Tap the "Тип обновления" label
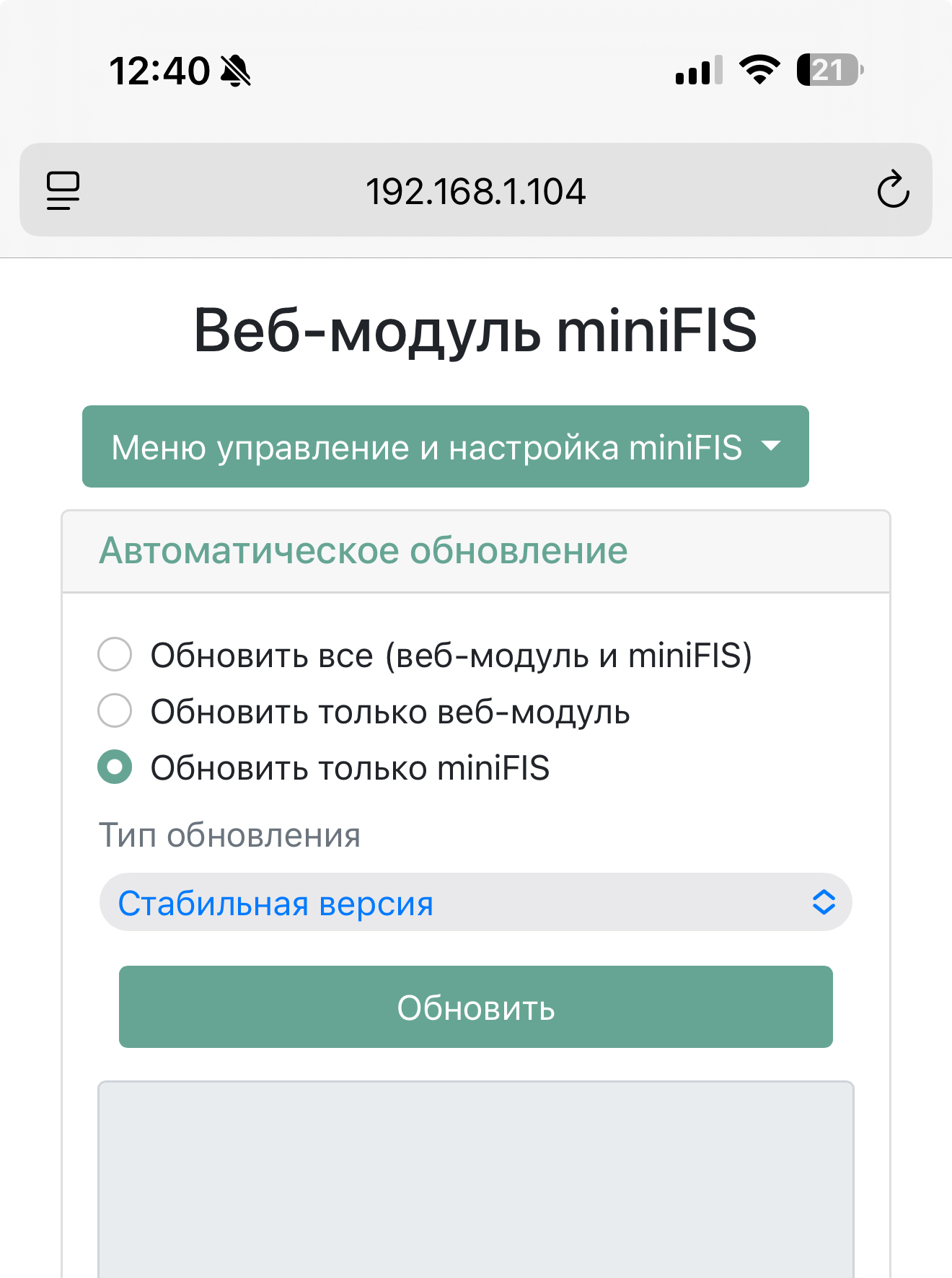The width and height of the screenshot is (952, 1278). (229, 835)
